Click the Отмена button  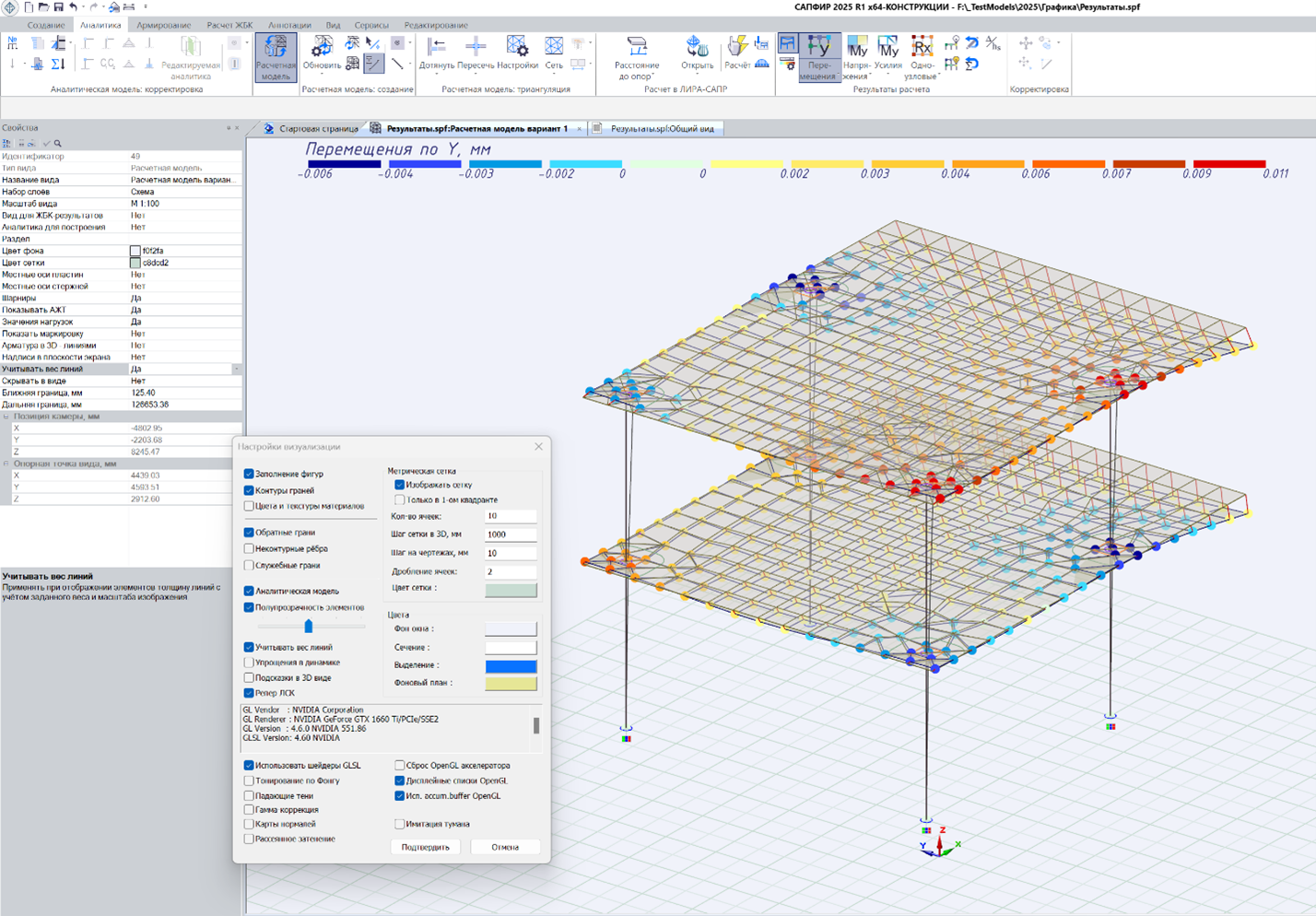pyautogui.click(x=505, y=847)
